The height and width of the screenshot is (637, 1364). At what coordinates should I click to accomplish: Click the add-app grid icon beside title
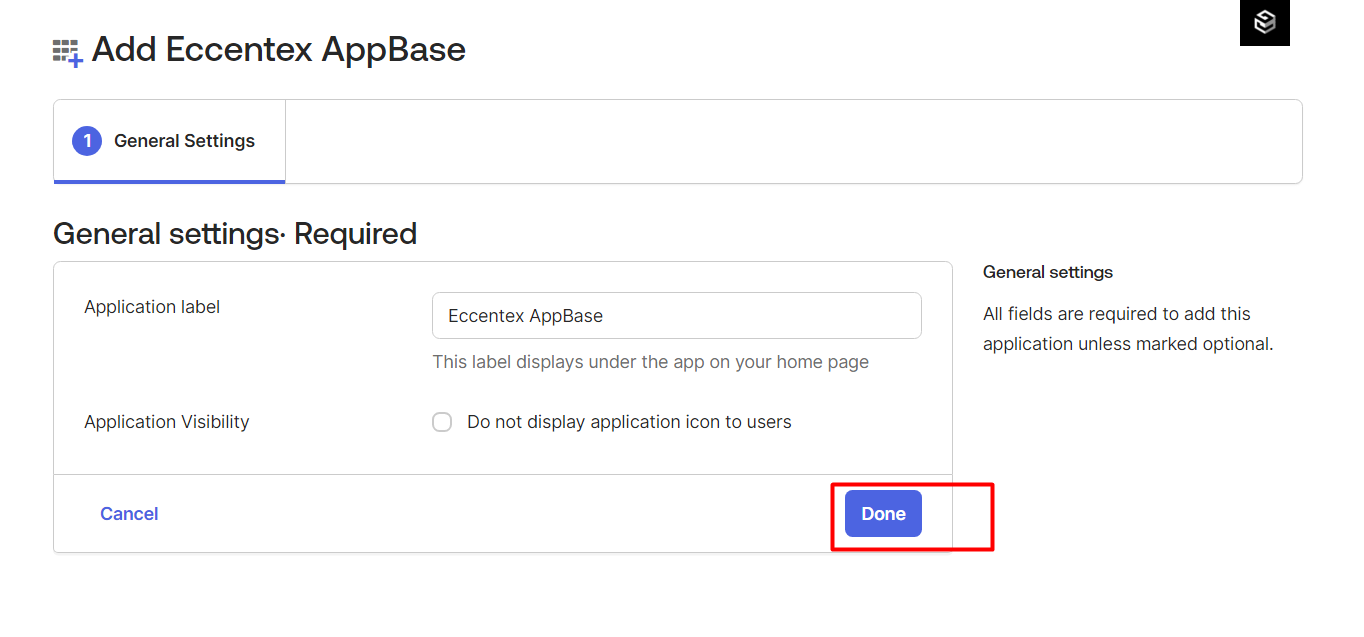pos(68,52)
